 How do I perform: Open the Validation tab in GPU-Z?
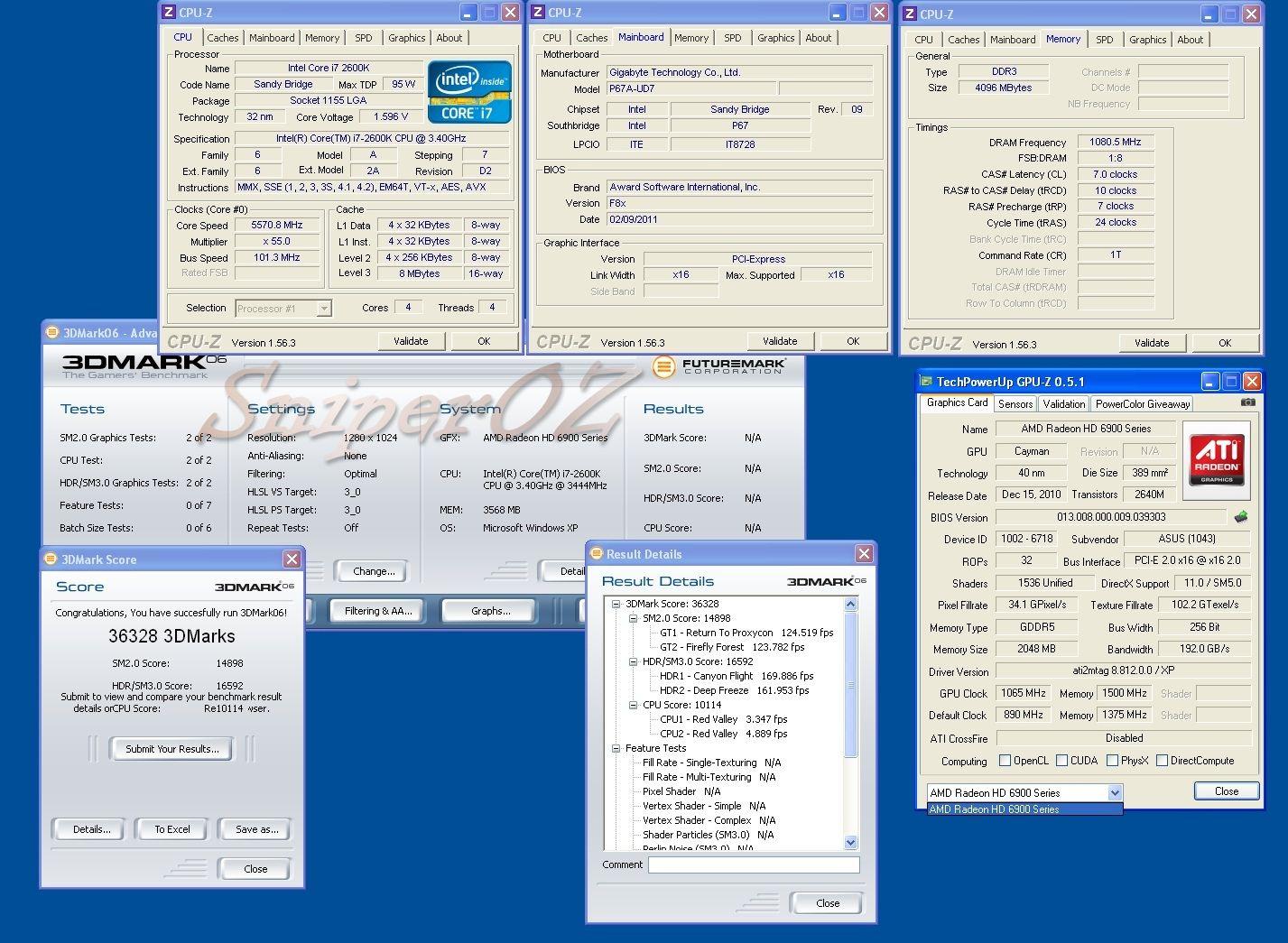1064,404
